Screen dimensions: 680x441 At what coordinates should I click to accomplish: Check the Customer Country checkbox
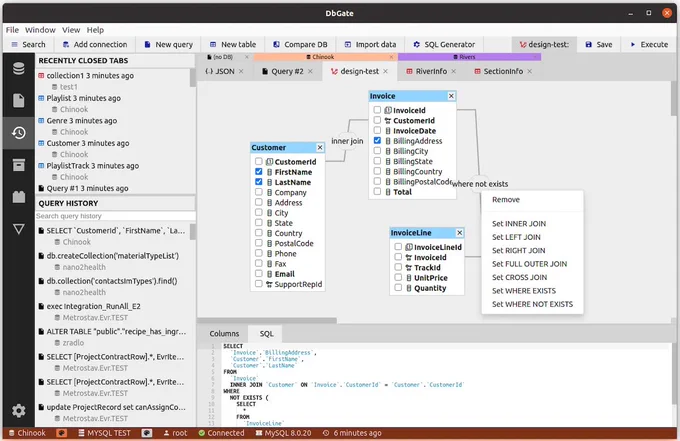258,233
